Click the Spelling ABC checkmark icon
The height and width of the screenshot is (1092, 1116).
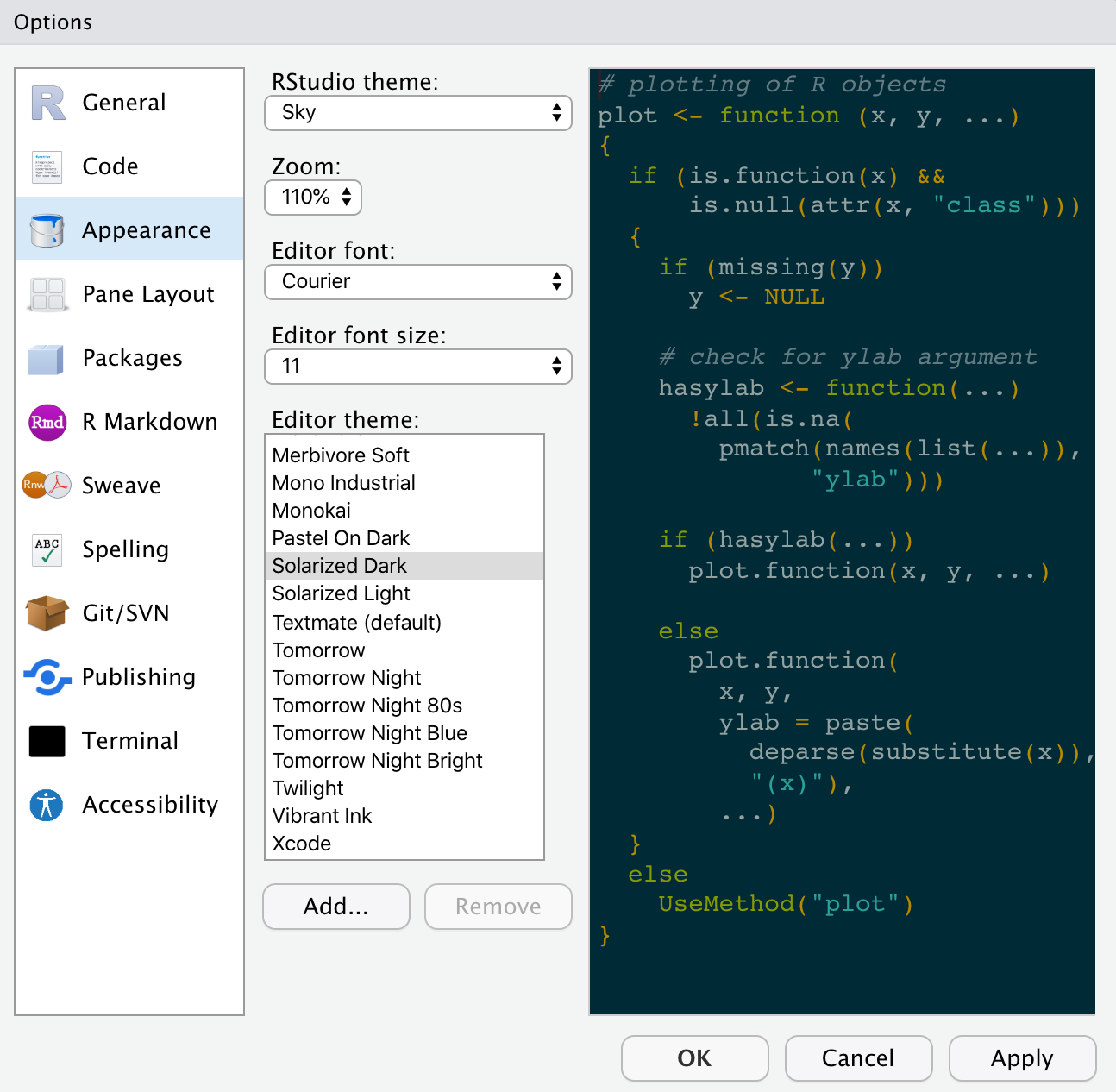point(47,549)
